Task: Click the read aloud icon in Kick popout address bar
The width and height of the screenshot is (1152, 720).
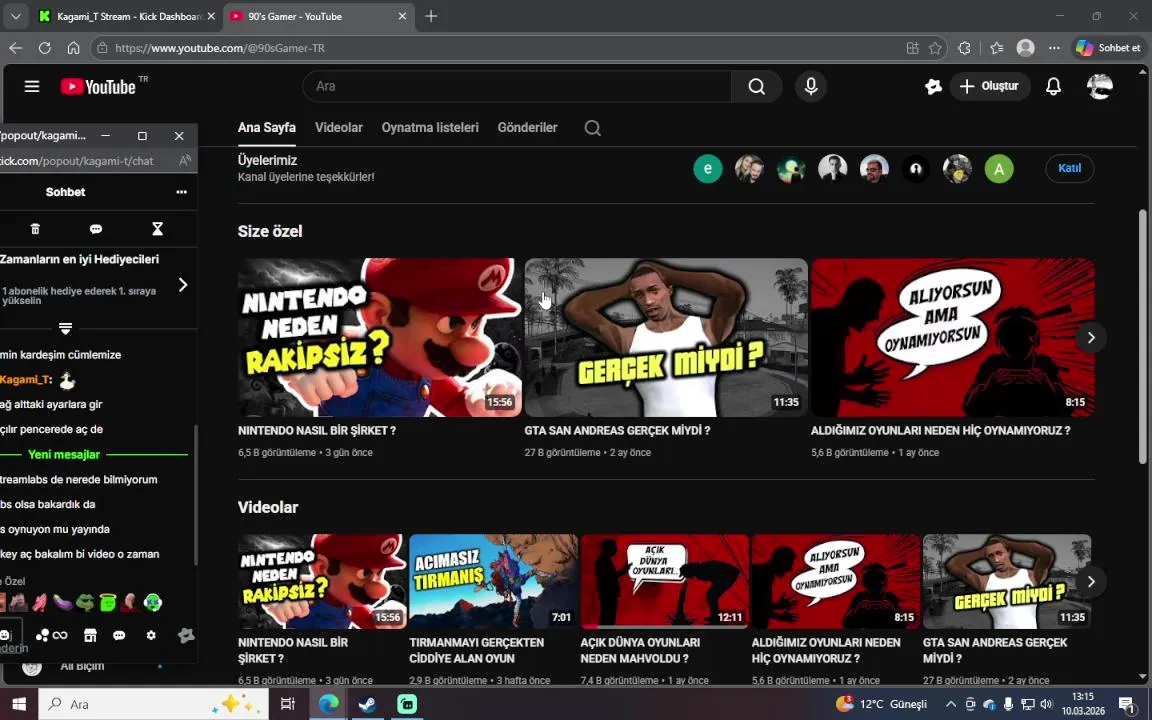Action: click(x=185, y=160)
